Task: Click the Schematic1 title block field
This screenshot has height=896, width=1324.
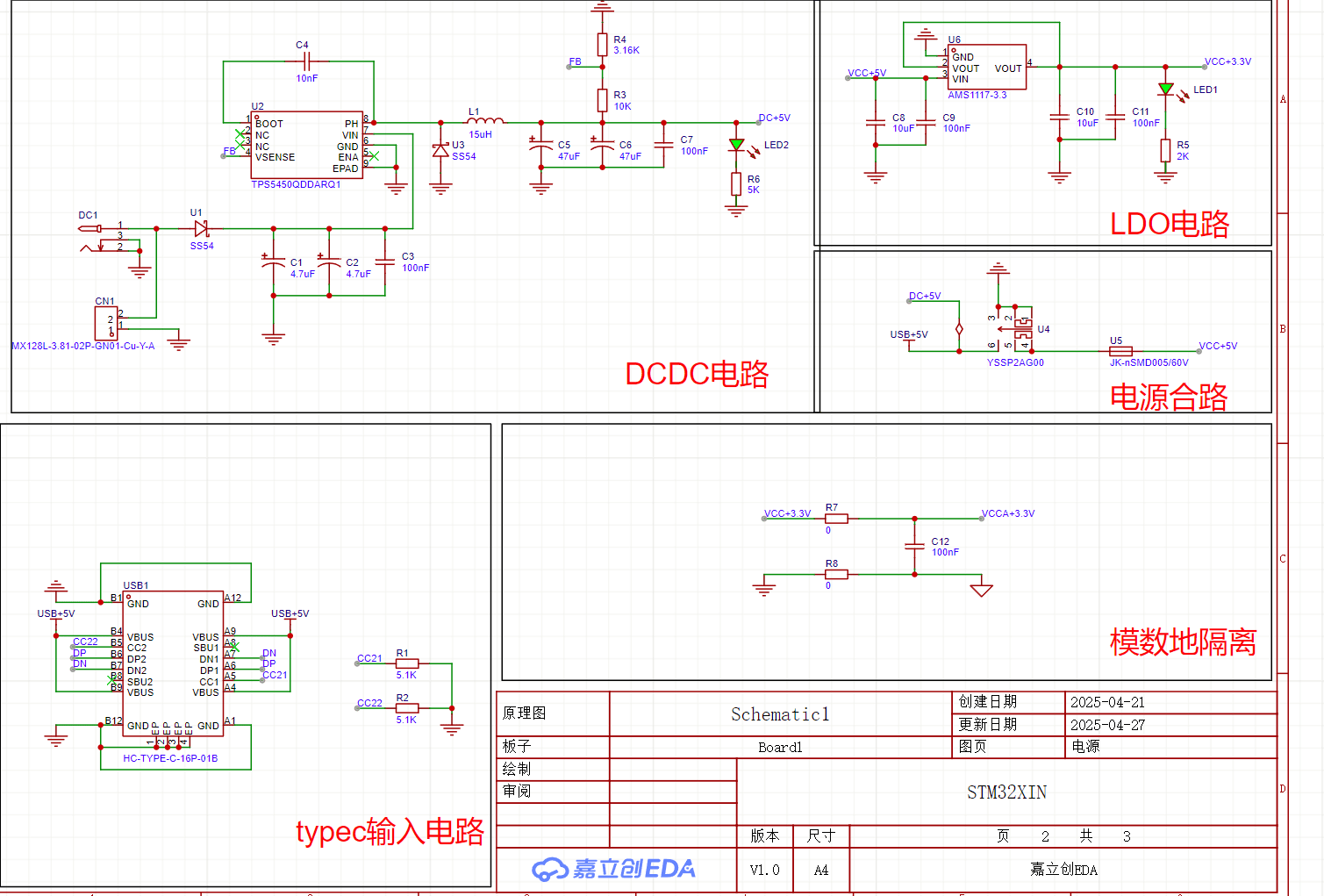Action: click(x=780, y=714)
